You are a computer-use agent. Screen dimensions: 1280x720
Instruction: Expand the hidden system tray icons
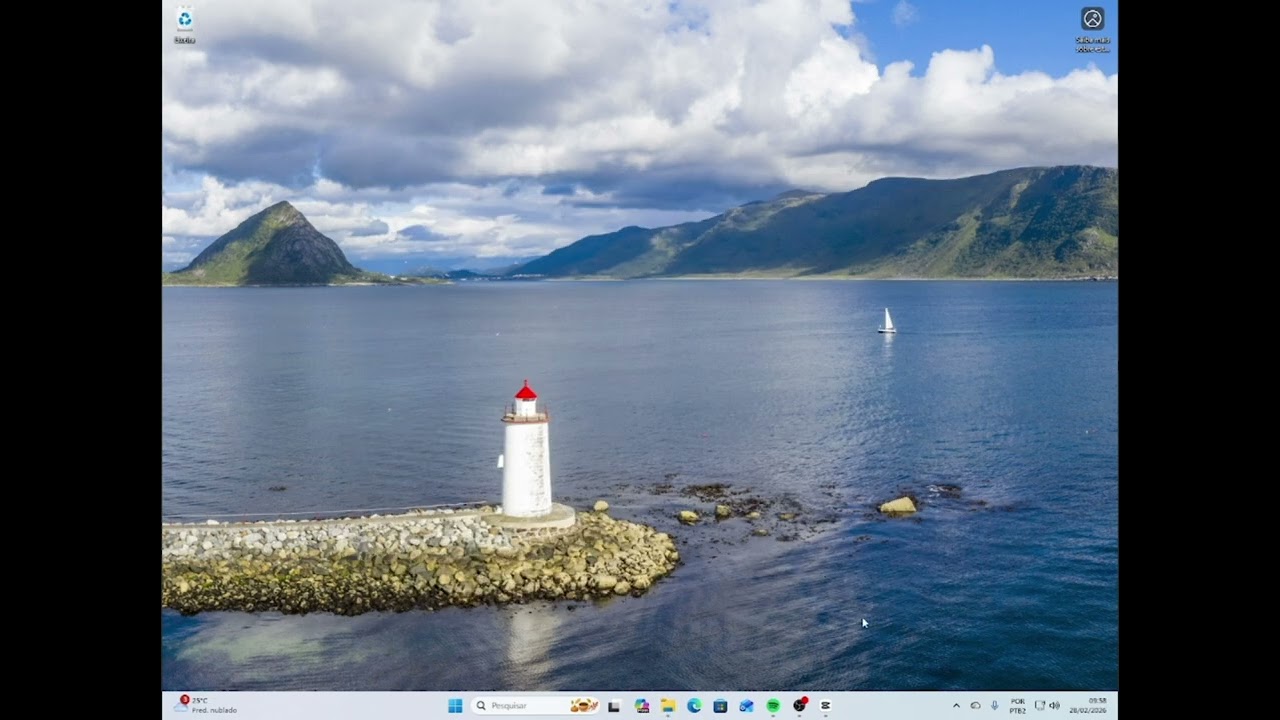956,705
